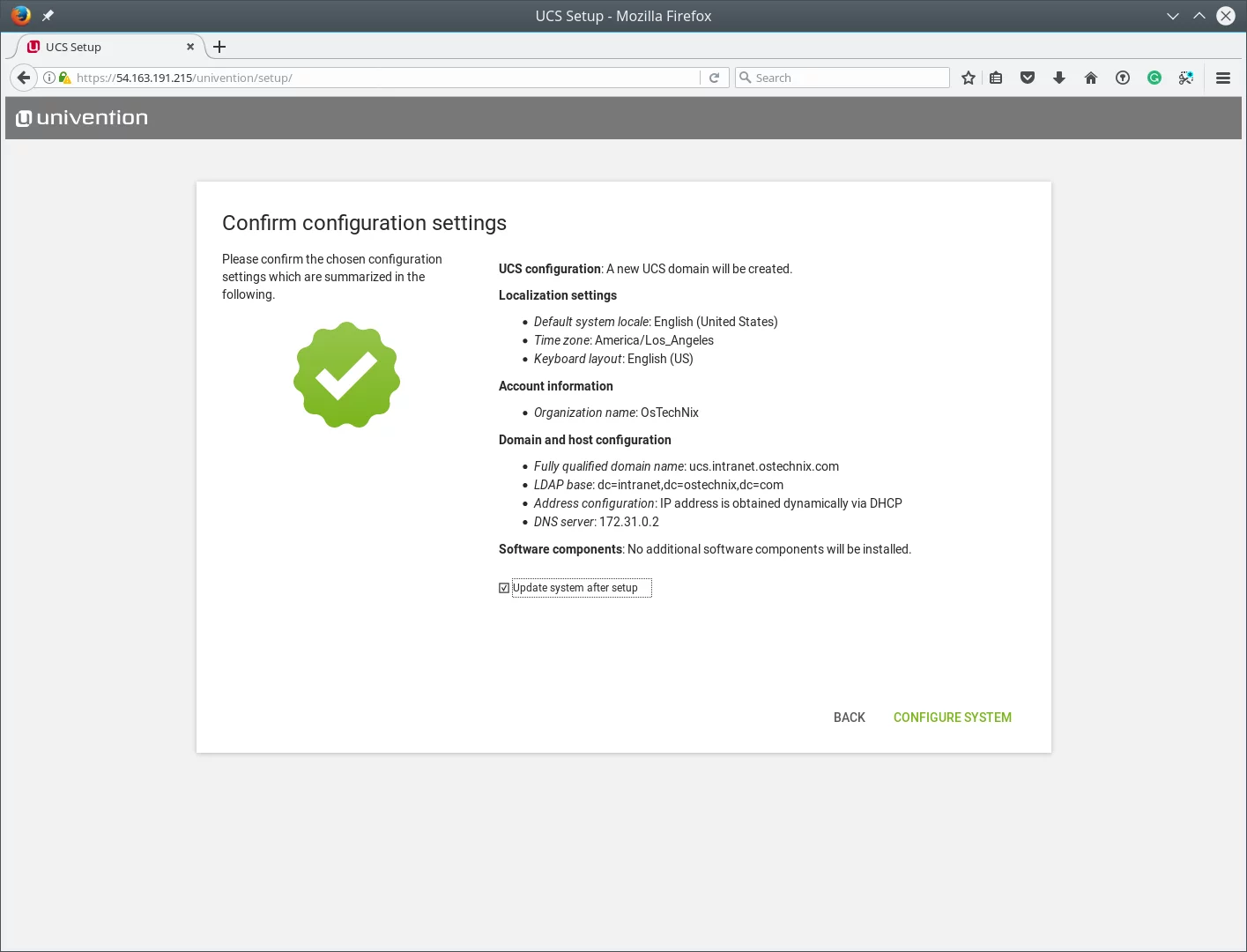The height and width of the screenshot is (952, 1247).
Task: Click the LDAP base 'dc=intranet,dc=ostechnix,dc=com' text
Action: (x=690, y=485)
